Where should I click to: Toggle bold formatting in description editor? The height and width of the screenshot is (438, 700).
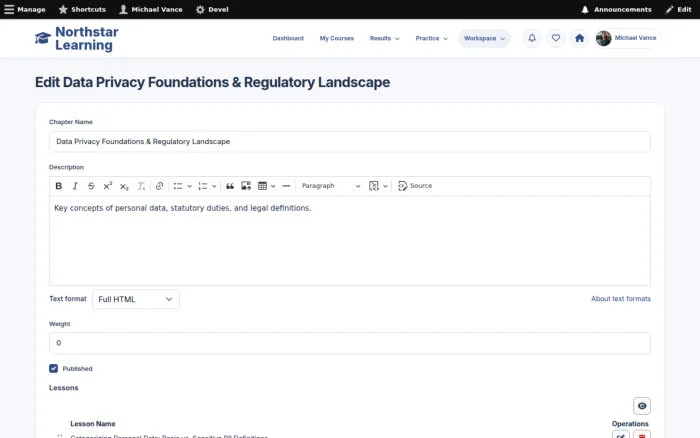tap(58, 186)
